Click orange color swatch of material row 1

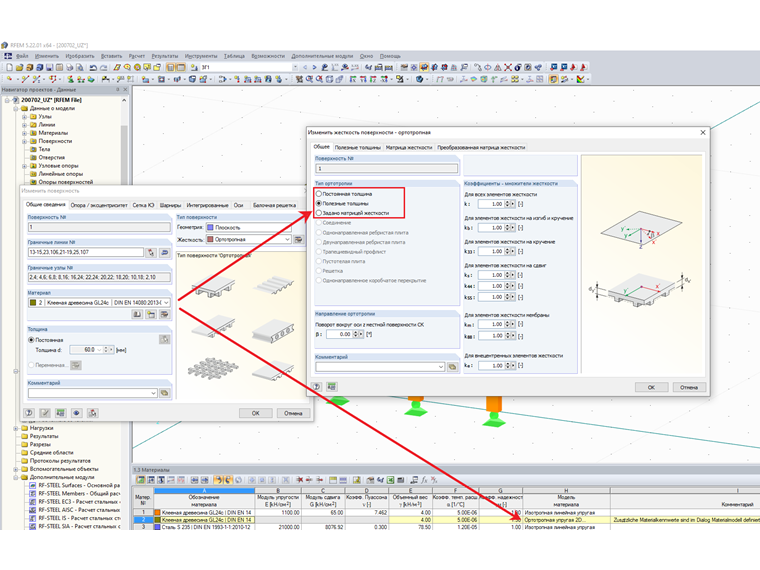tap(158, 512)
